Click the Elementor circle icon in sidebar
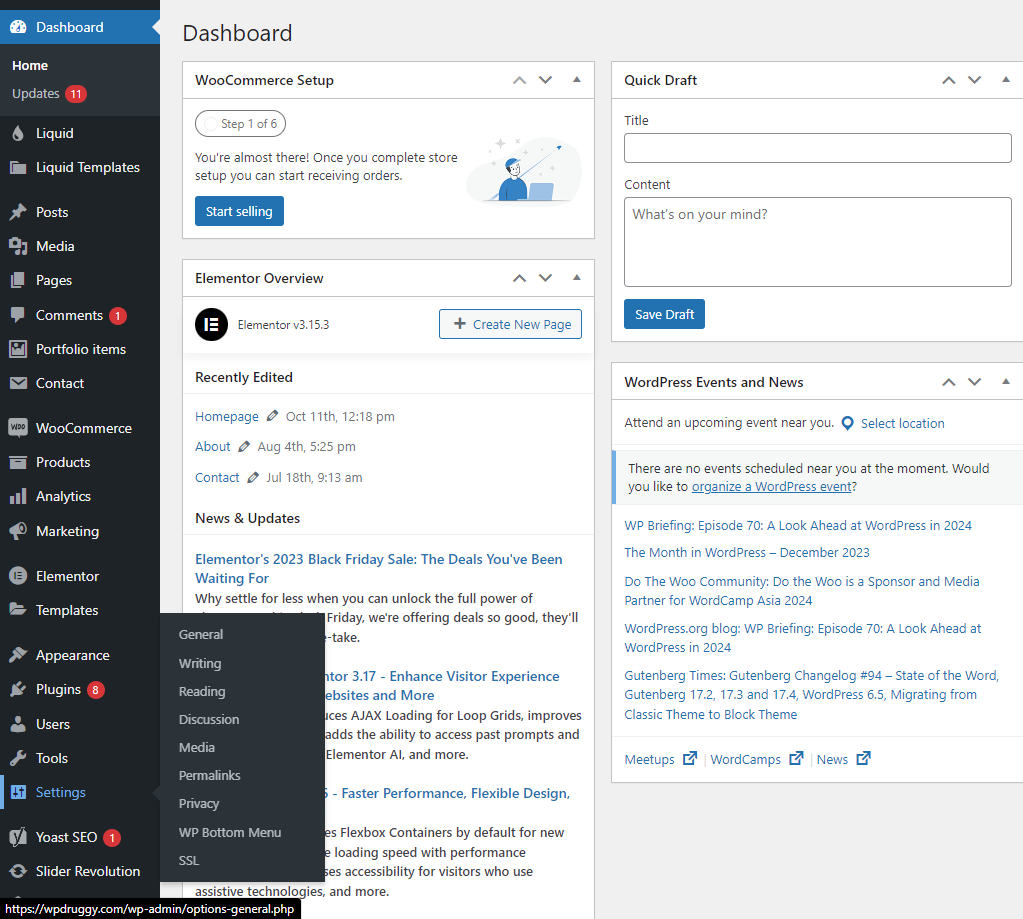Viewport: 1023px width, 919px height. (18, 576)
